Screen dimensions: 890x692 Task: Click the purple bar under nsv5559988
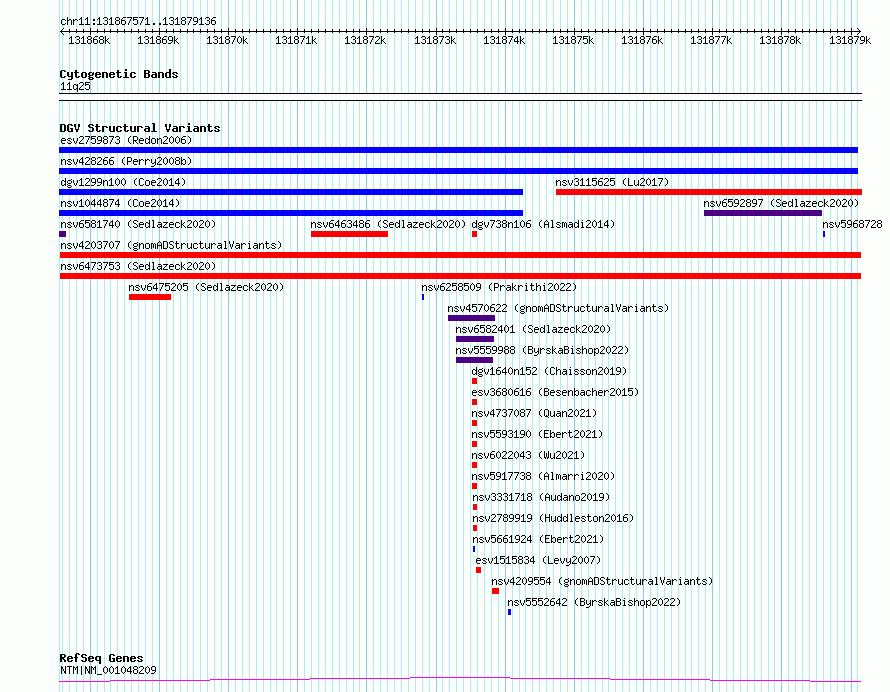coord(474,360)
